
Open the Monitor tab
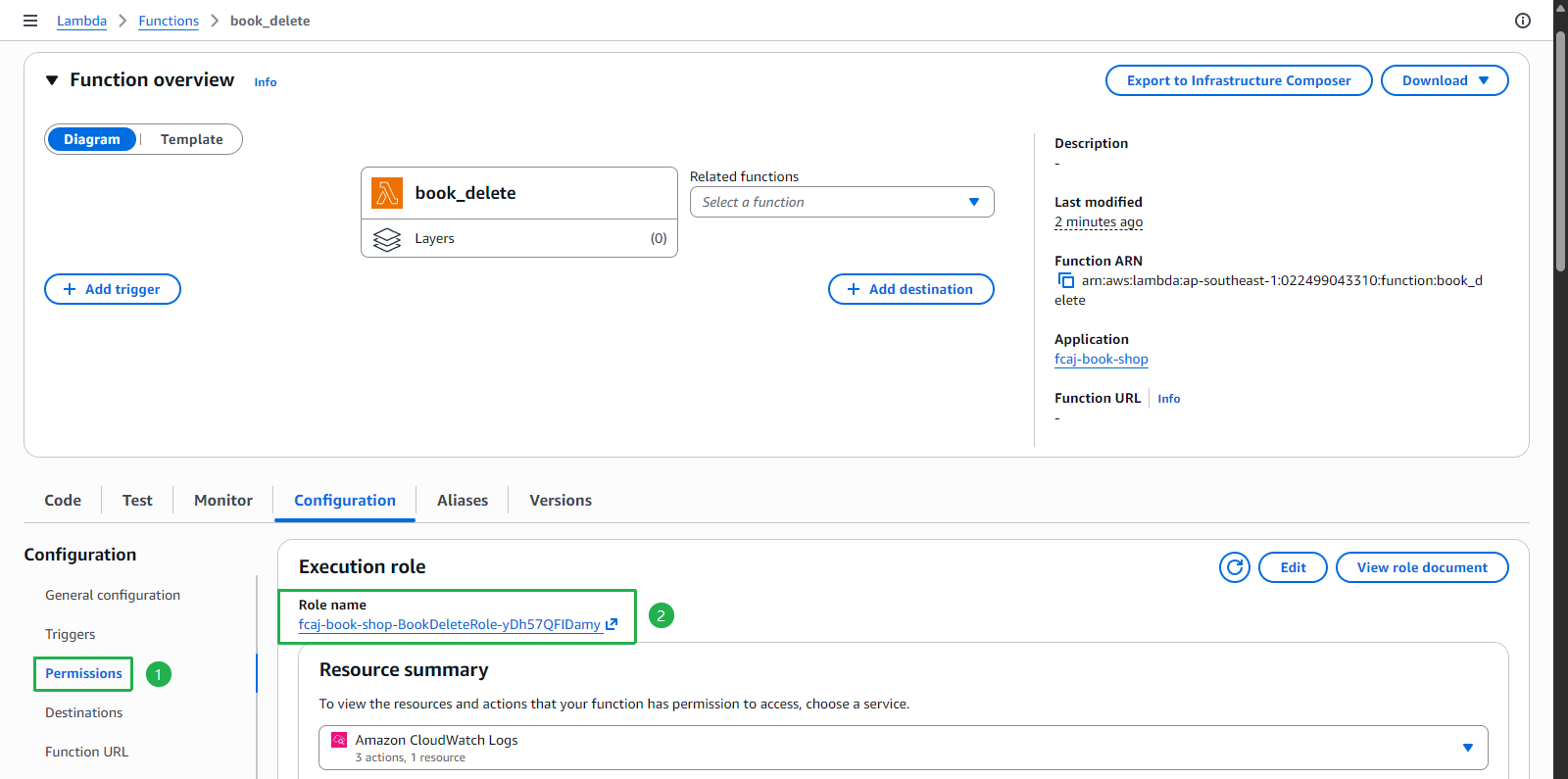(x=223, y=500)
